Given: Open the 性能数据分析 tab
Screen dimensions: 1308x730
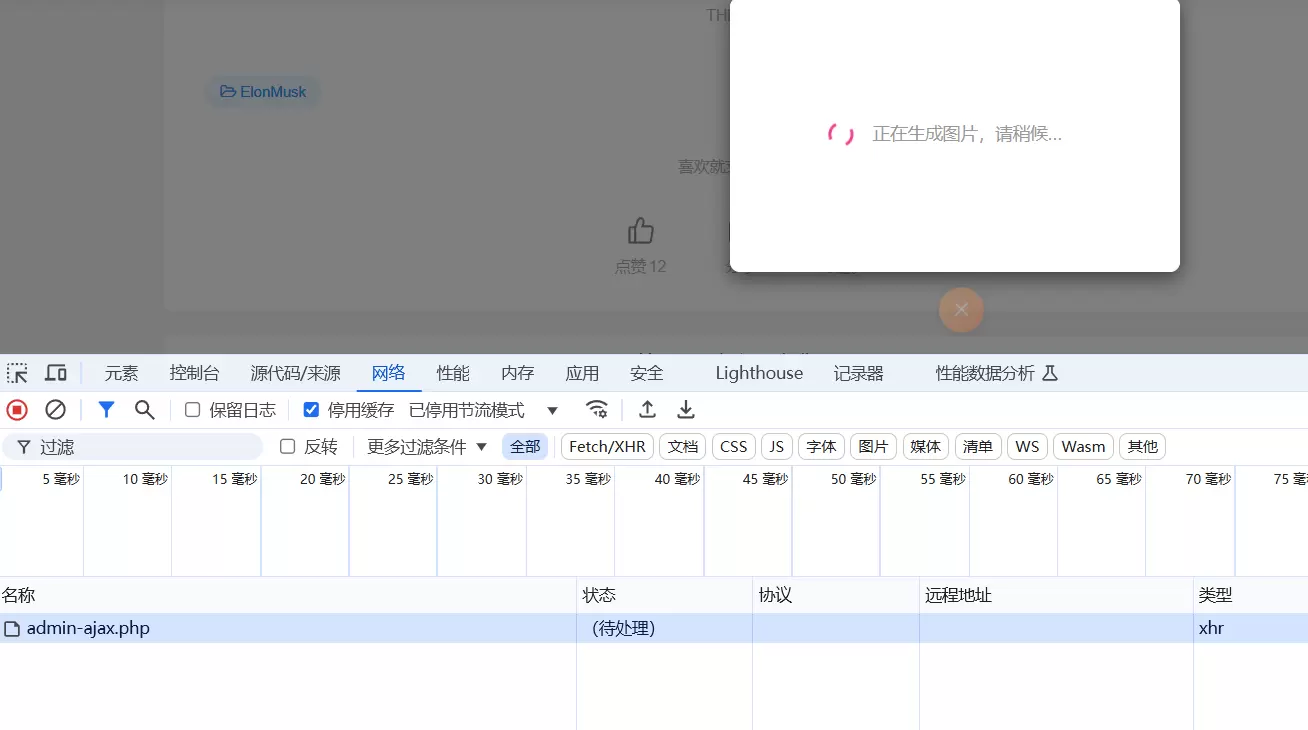Looking at the screenshot, I should pyautogui.click(x=985, y=373).
